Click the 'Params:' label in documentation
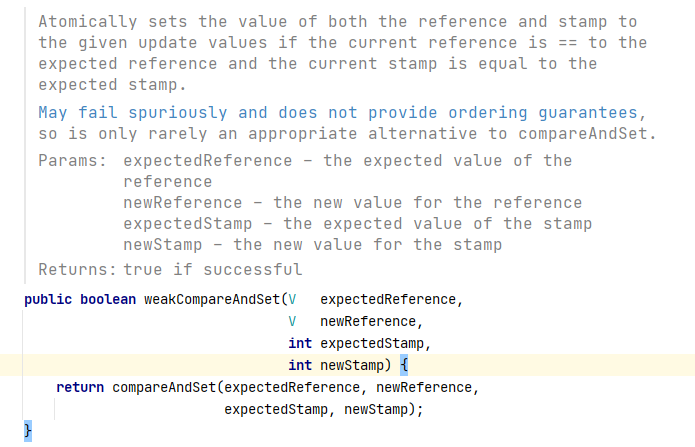 (73, 160)
